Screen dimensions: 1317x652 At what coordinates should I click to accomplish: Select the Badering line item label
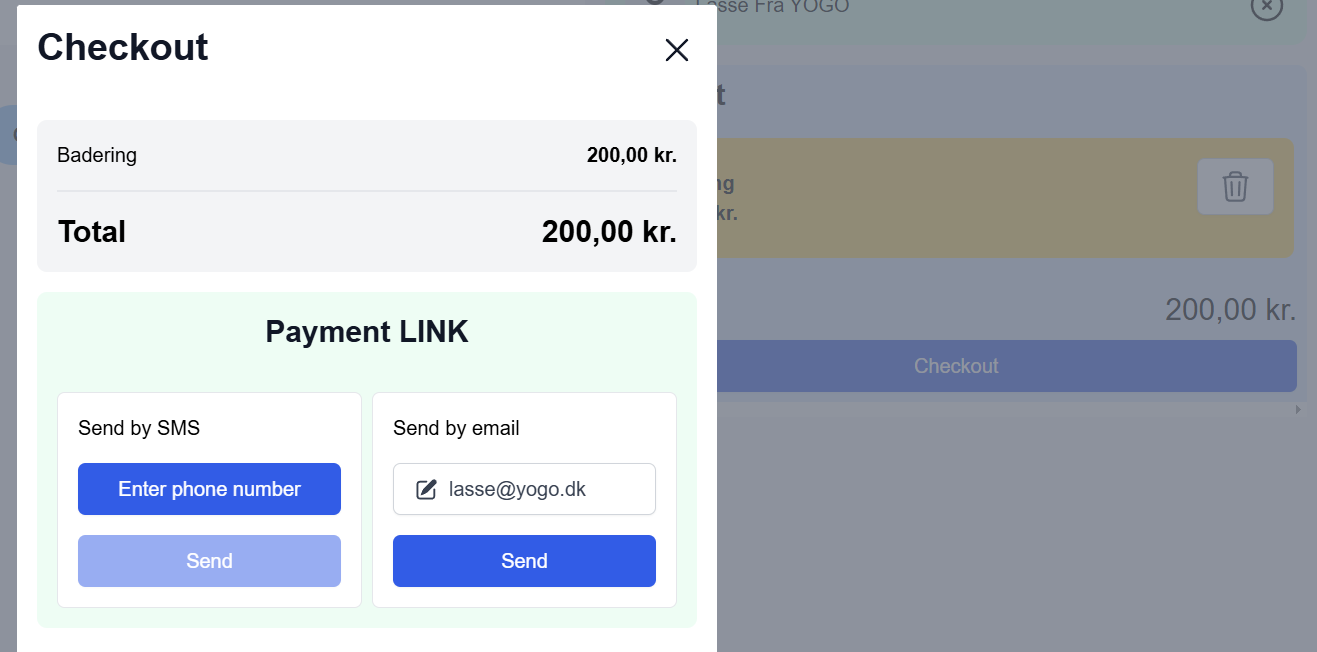click(97, 155)
